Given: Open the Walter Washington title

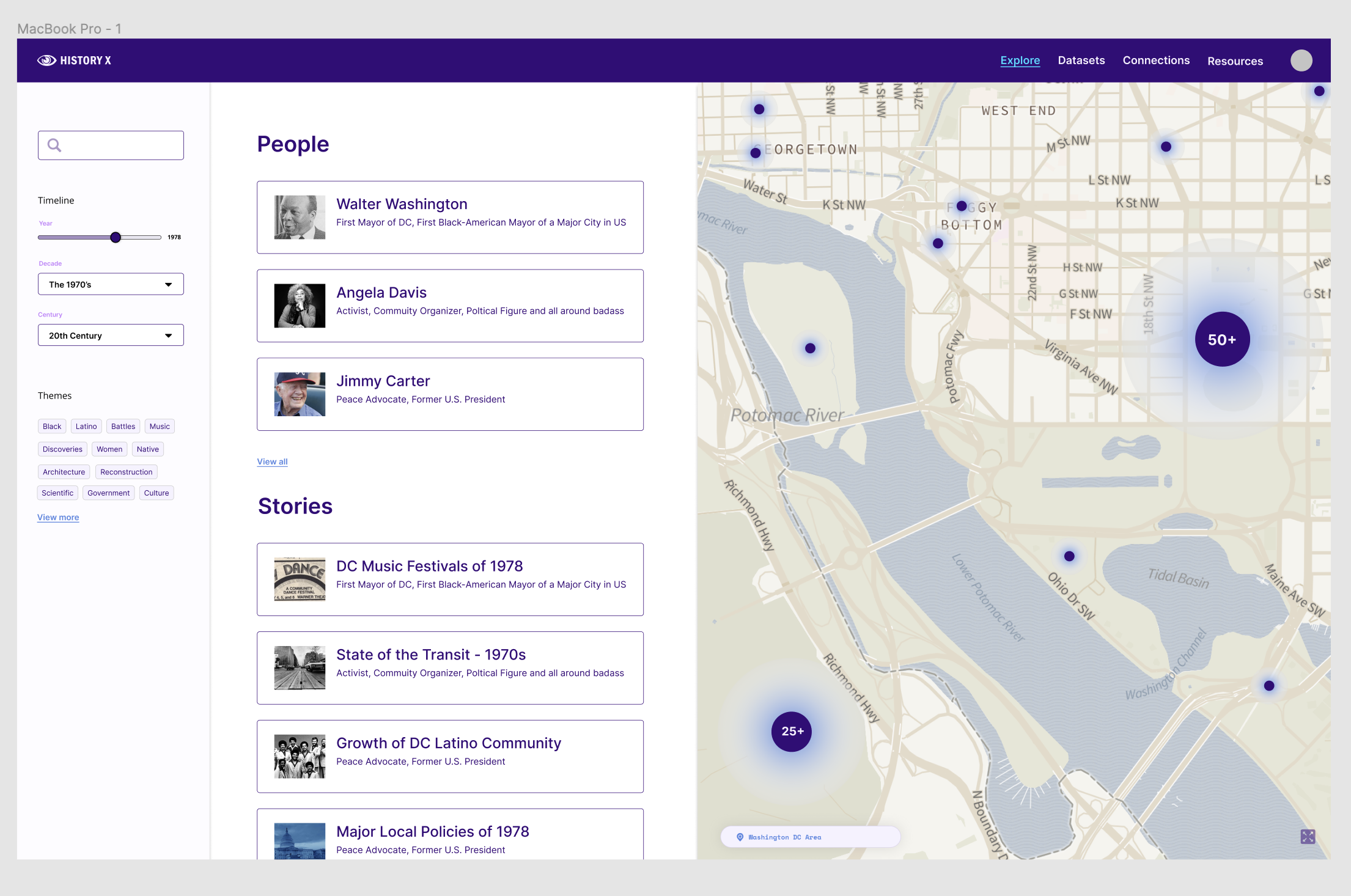Looking at the screenshot, I should (x=402, y=204).
